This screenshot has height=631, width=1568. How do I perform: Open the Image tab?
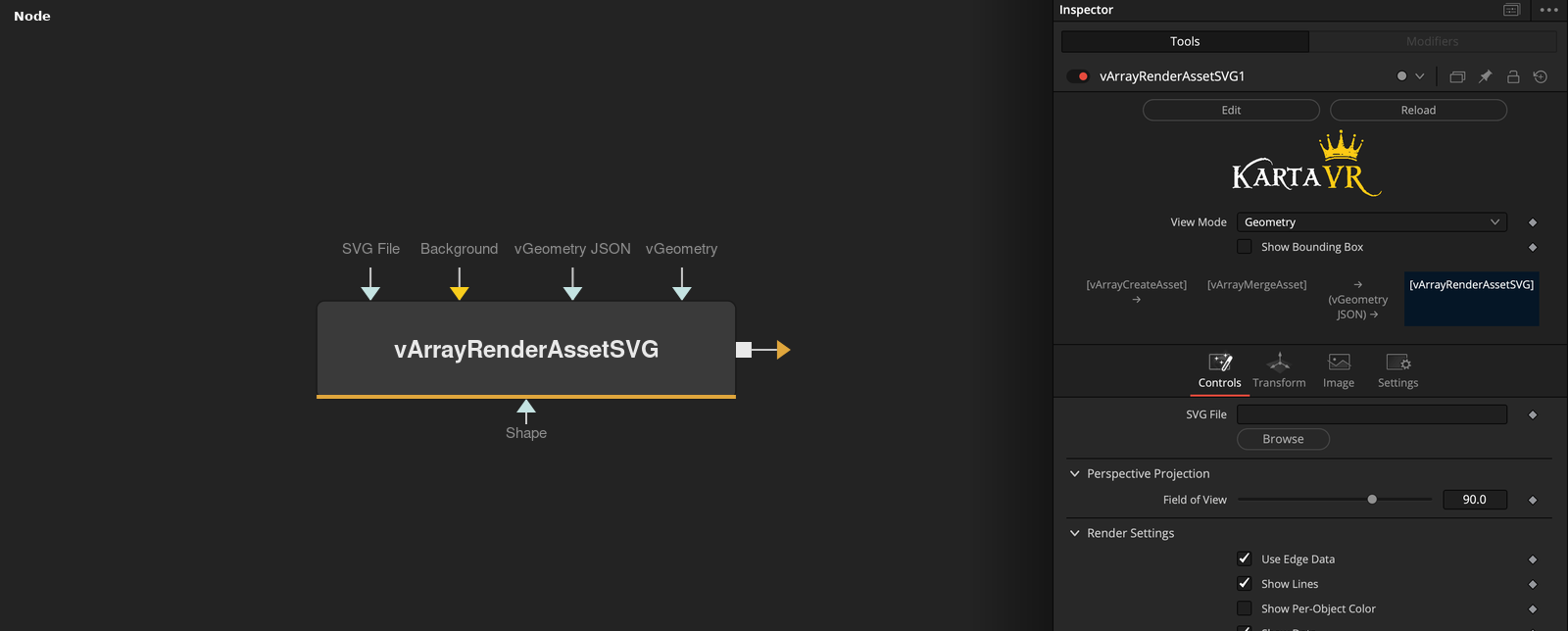pyautogui.click(x=1339, y=371)
